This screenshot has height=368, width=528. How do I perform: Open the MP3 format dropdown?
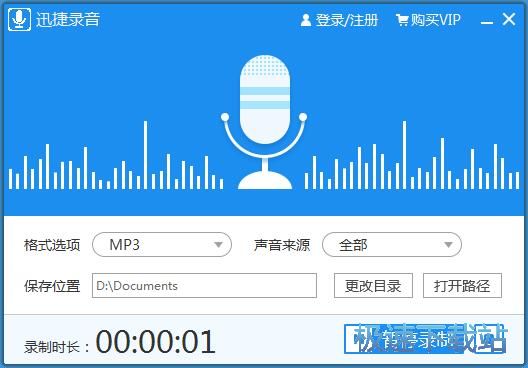pos(162,245)
